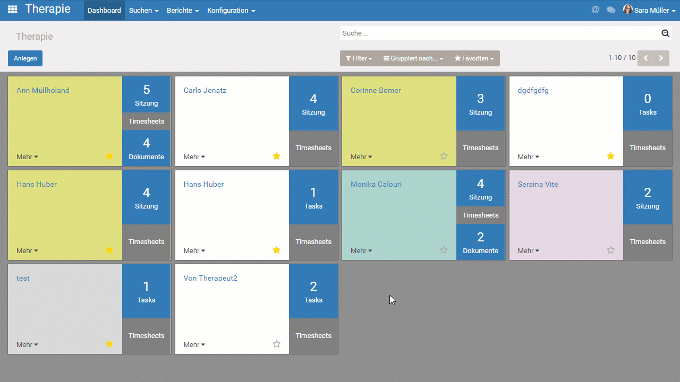Image resolution: width=680 pixels, height=382 pixels.
Task: Open the Monika Calouri project link
Action: tap(376, 184)
